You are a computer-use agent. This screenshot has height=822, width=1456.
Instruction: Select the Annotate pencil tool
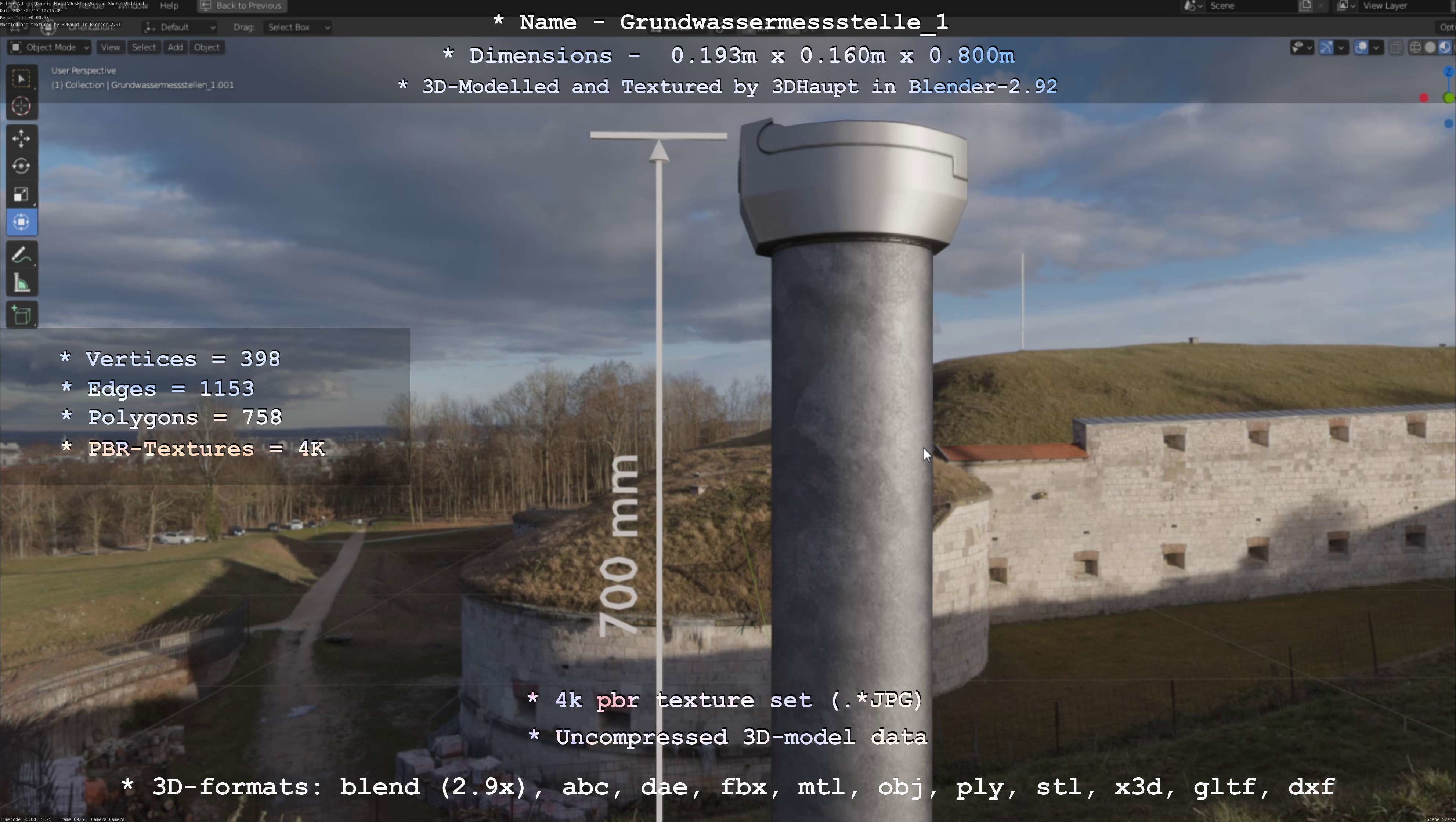point(21,255)
